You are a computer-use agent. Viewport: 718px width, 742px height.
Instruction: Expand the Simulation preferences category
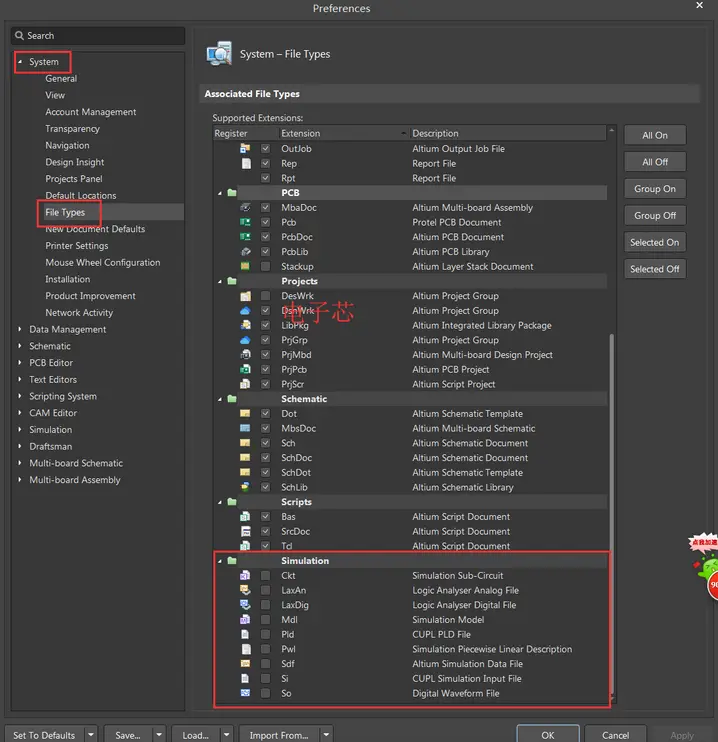coord(20,429)
